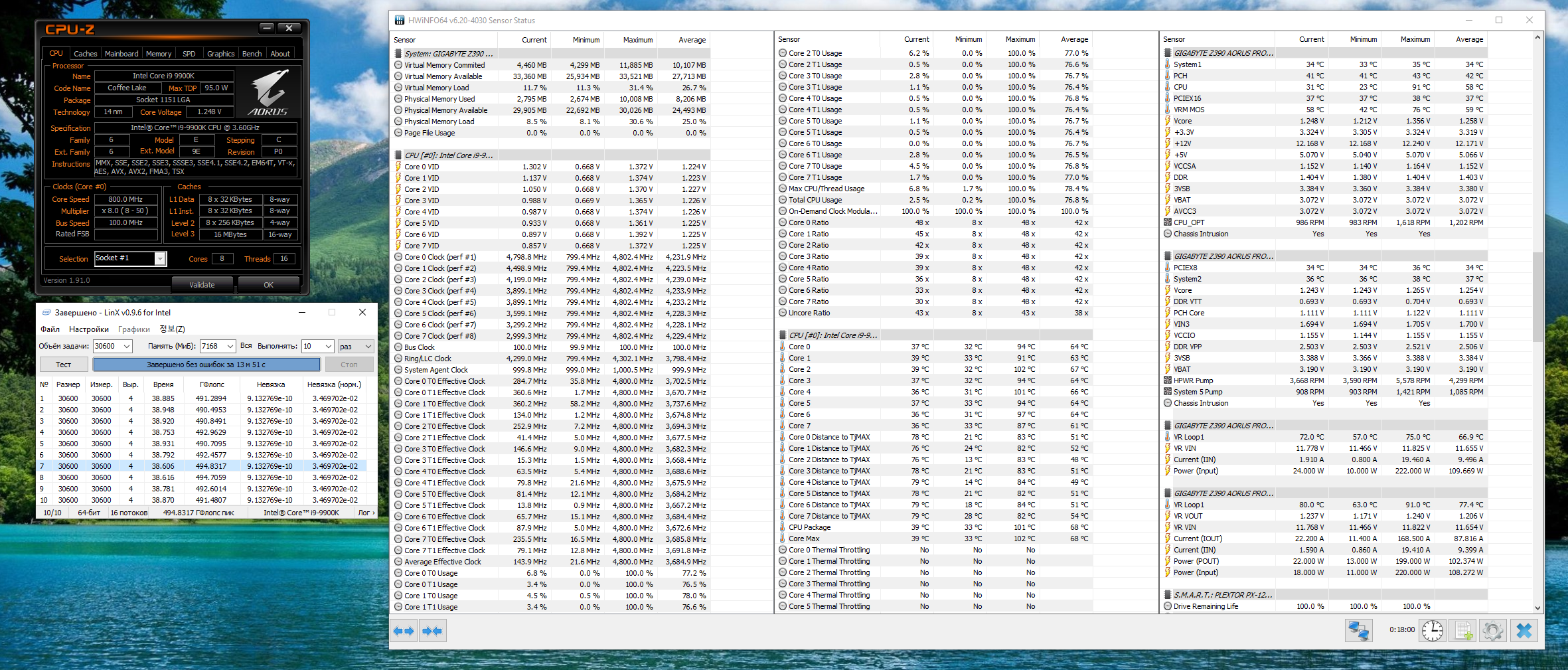Open the Лог panel from LinX status bar
This screenshot has height=670, width=1568.
click(x=366, y=513)
